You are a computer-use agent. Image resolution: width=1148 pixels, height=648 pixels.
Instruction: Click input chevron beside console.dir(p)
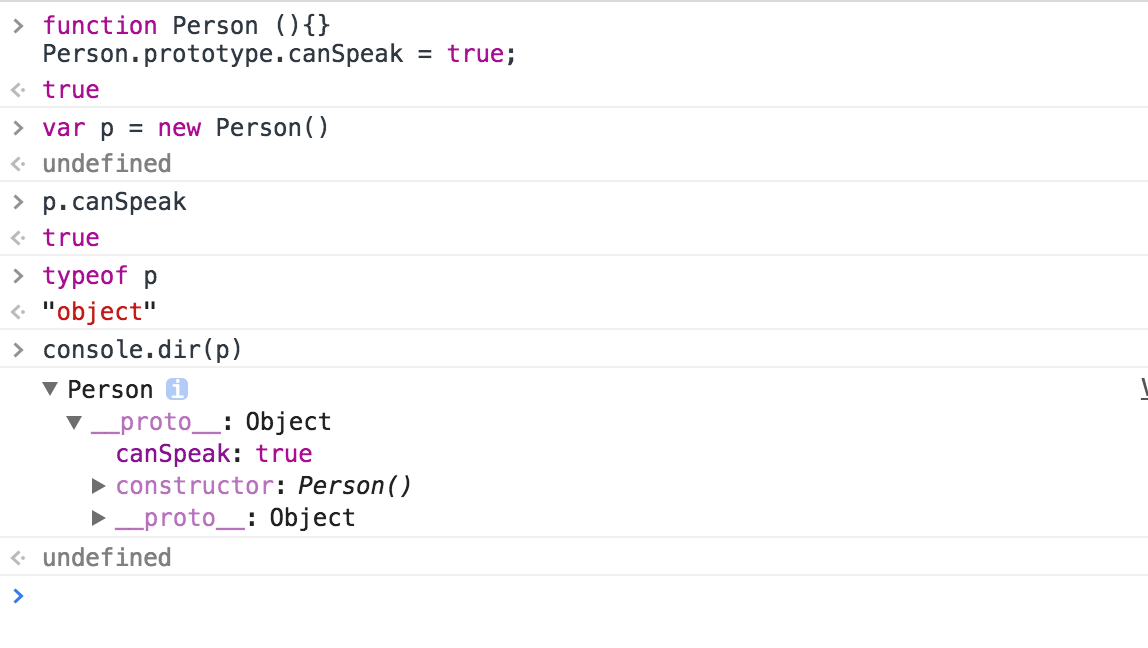click(17, 349)
